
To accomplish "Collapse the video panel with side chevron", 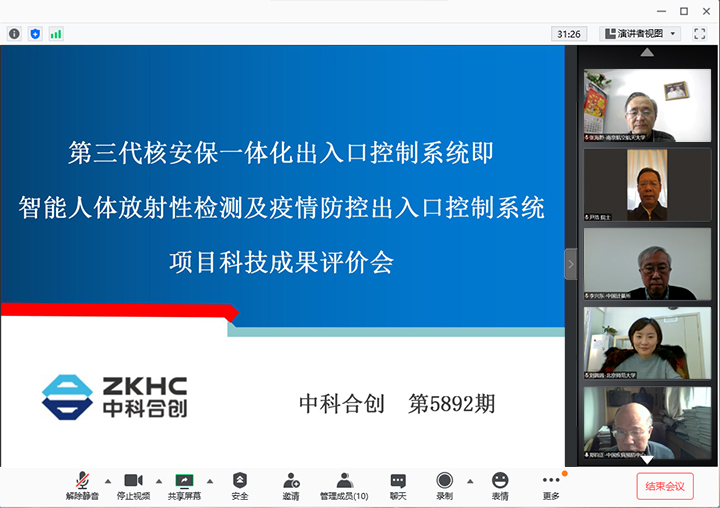I will pyautogui.click(x=571, y=264).
